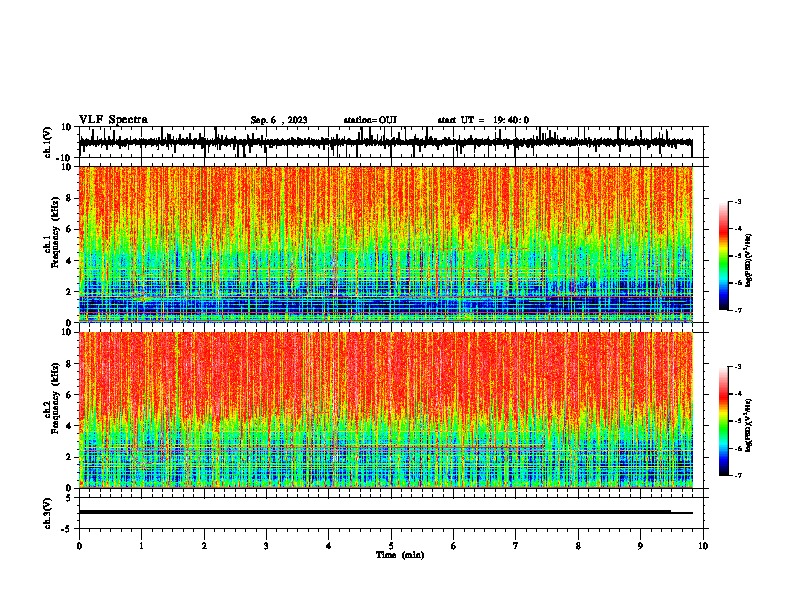
Task: Click the 6 kHz tick label on ch.2 spectrogram
Action: (x=70, y=395)
